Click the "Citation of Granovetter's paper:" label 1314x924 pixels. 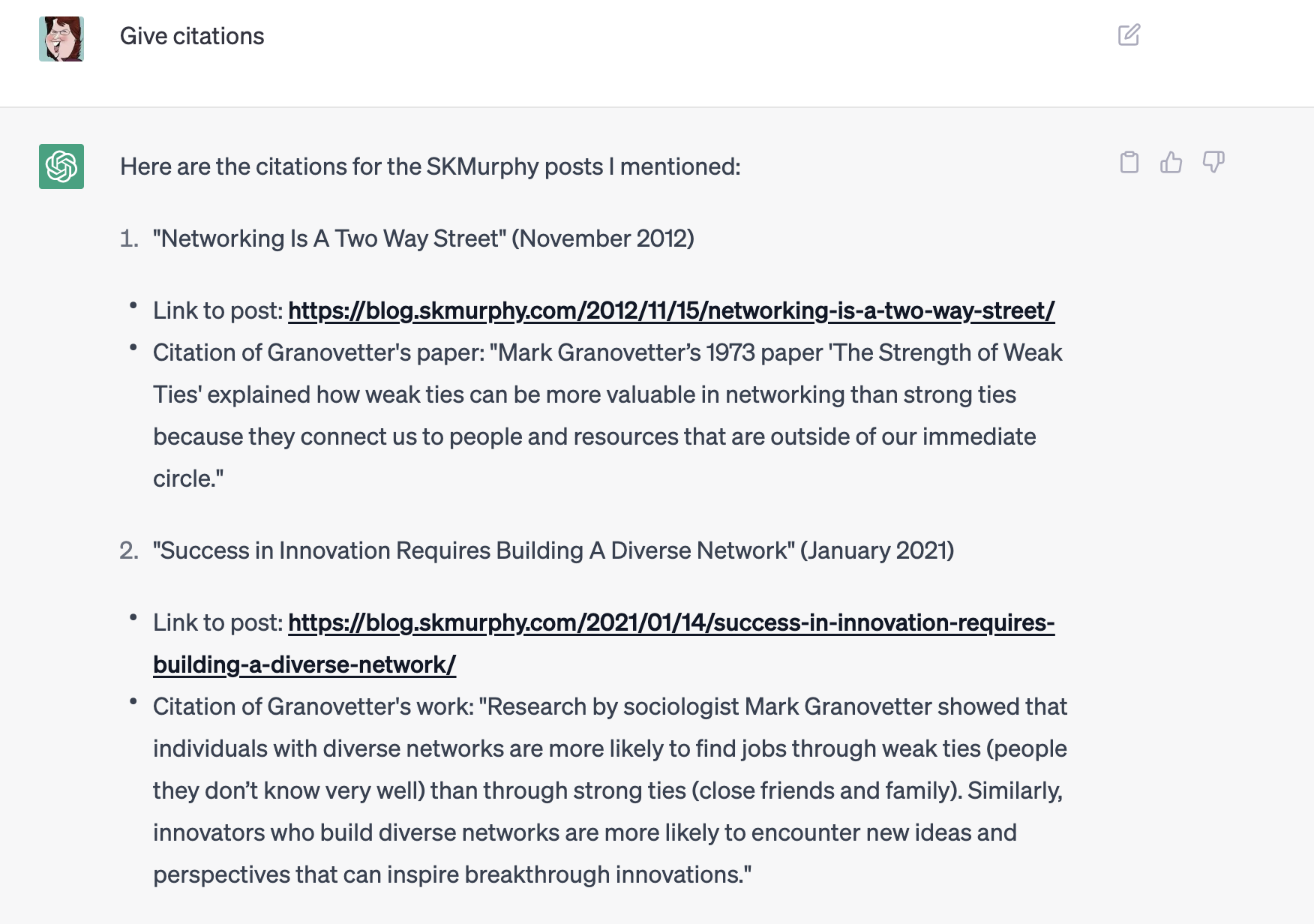[319, 352]
